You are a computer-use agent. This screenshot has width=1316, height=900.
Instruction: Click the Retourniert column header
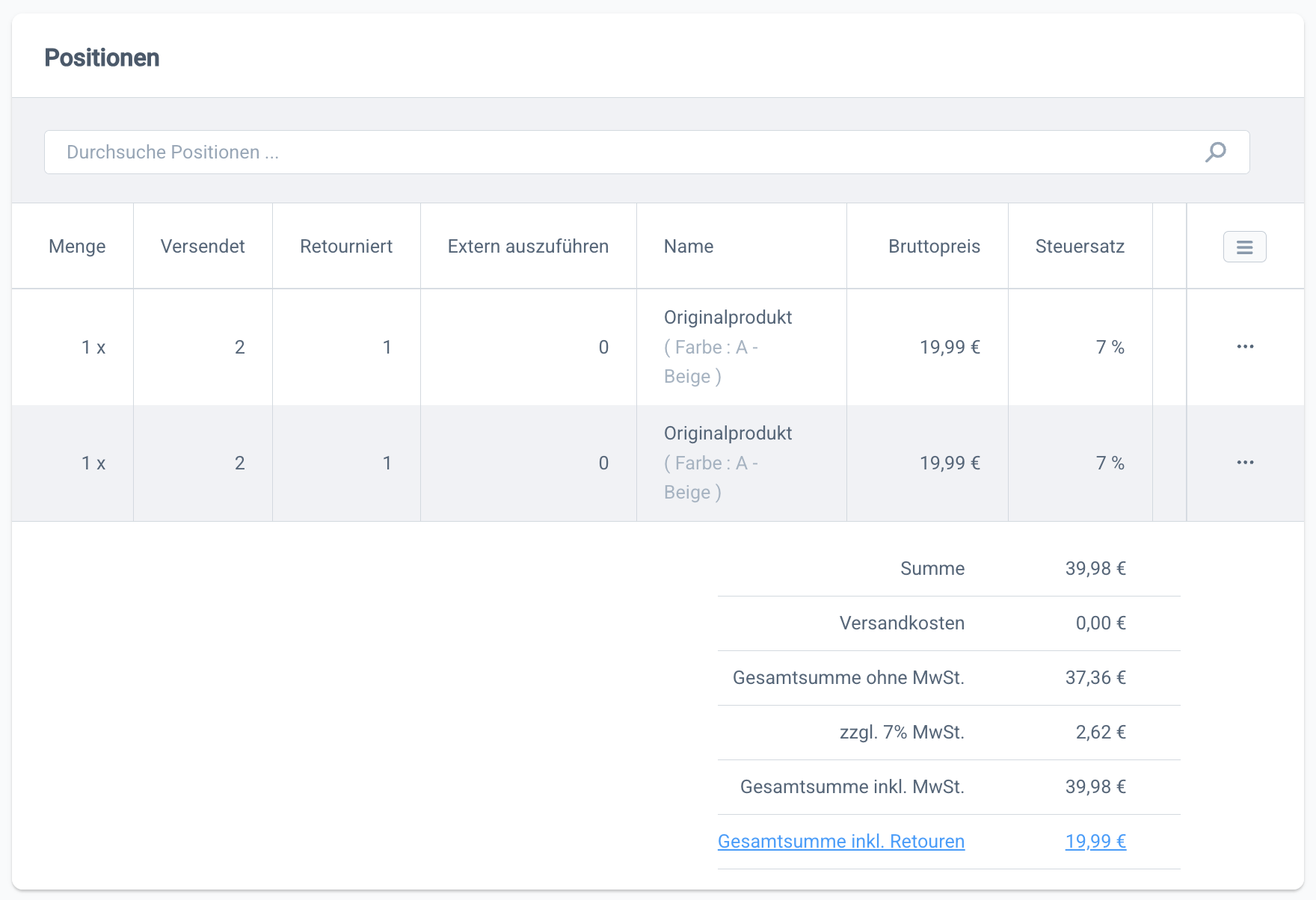(x=346, y=247)
